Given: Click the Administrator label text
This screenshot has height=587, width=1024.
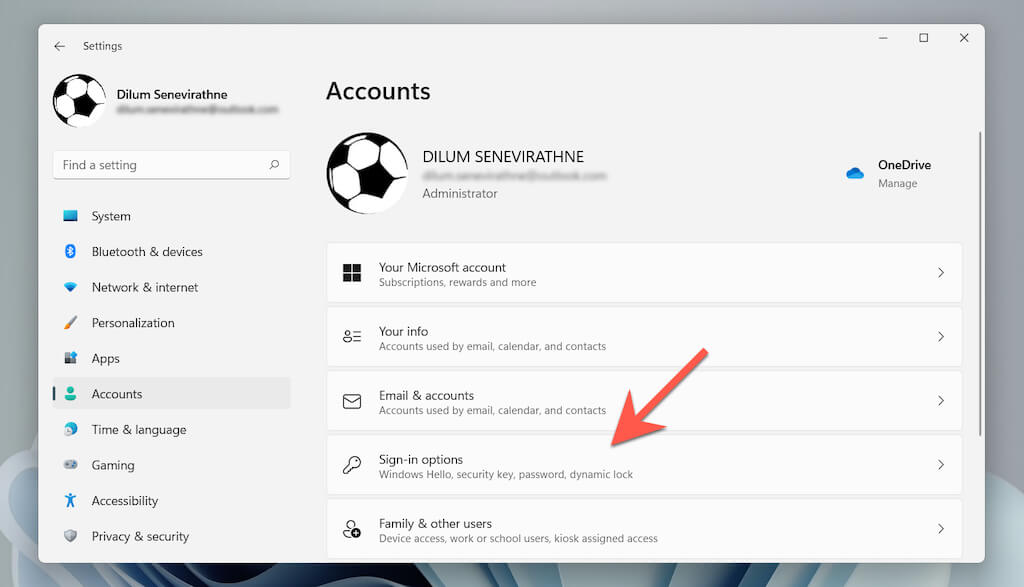Looking at the screenshot, I should tap(460, 193).
